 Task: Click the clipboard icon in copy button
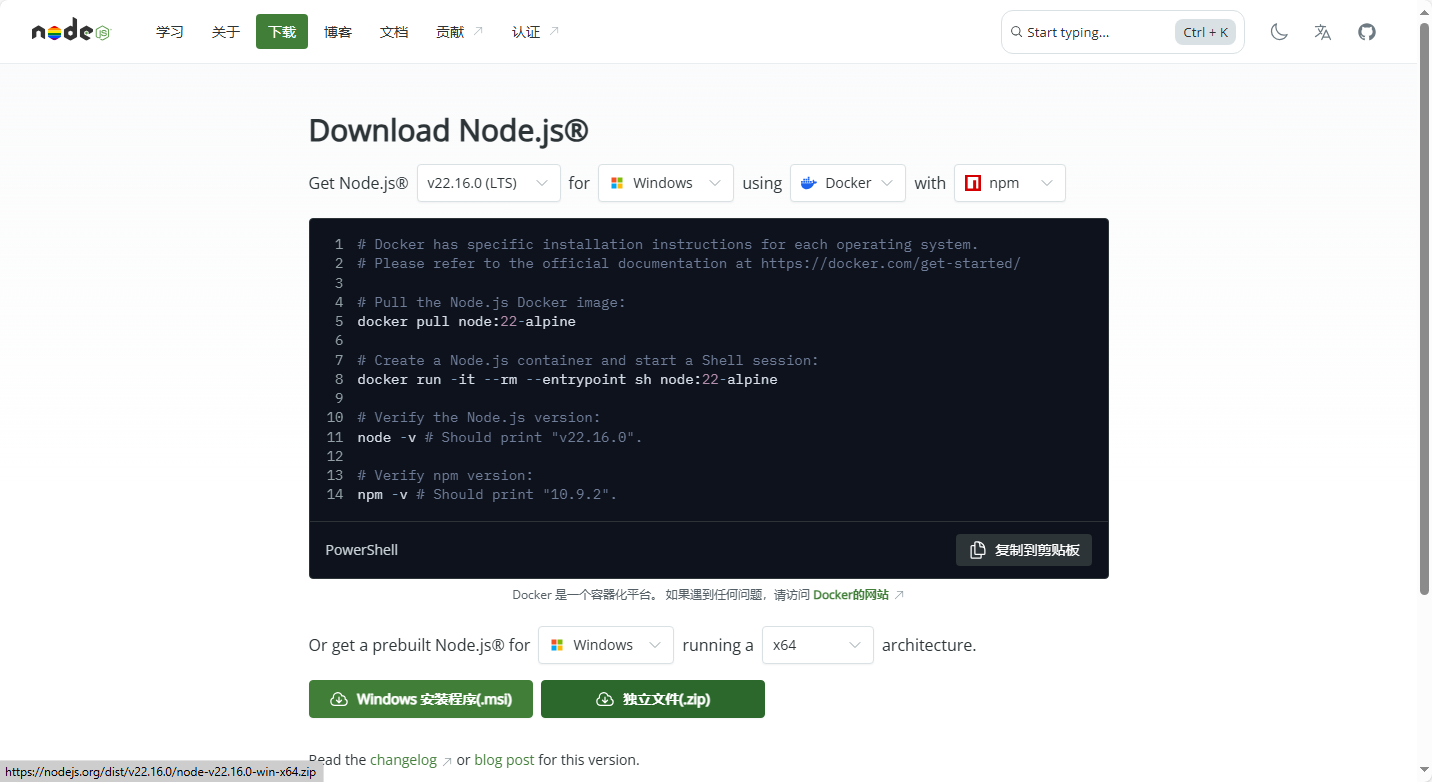978,550
